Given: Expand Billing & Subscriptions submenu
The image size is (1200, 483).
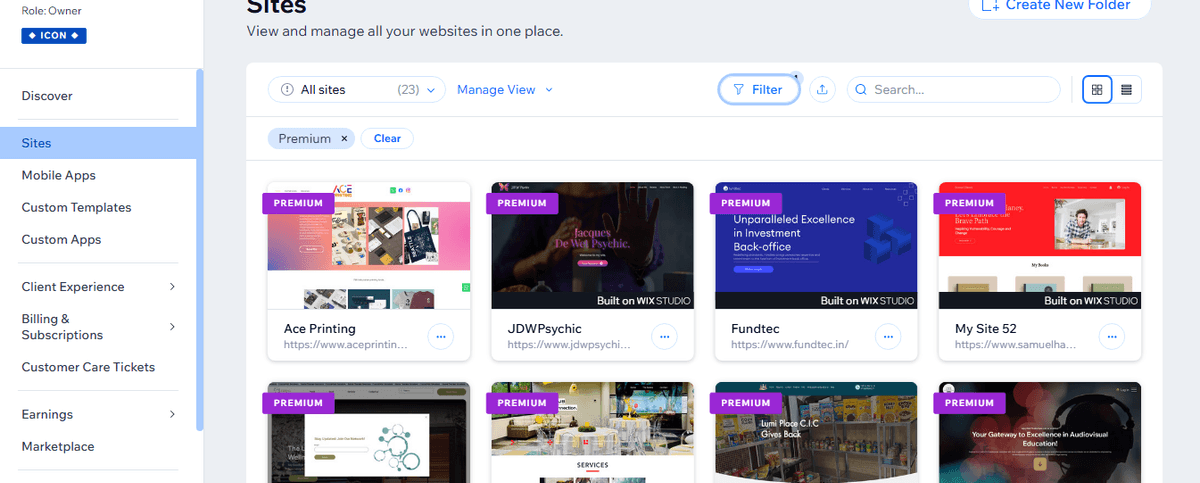Looking at the screenshot, I should [x=98, y=327].
